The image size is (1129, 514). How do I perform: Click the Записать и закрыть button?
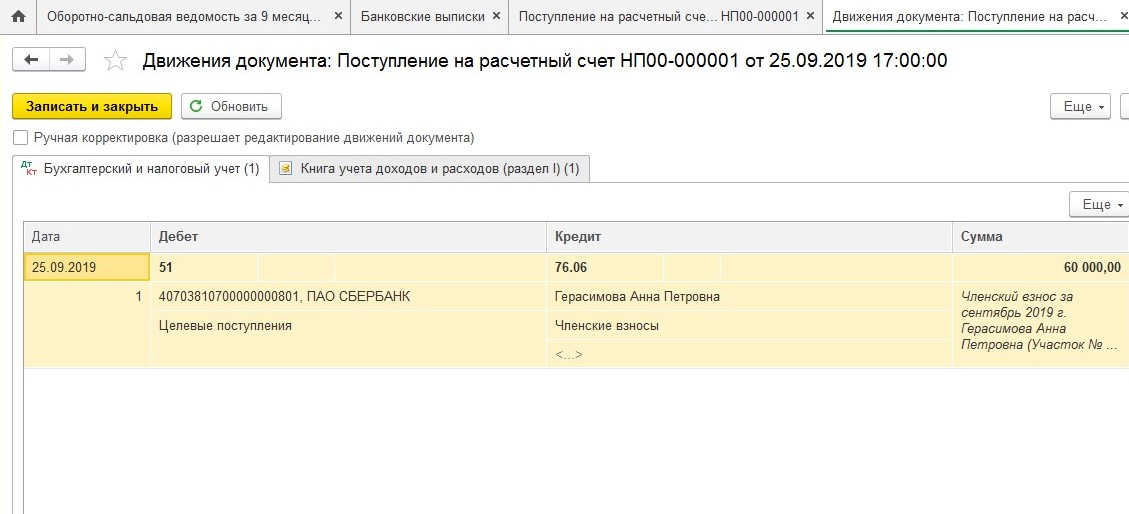[x=92, y=106]
